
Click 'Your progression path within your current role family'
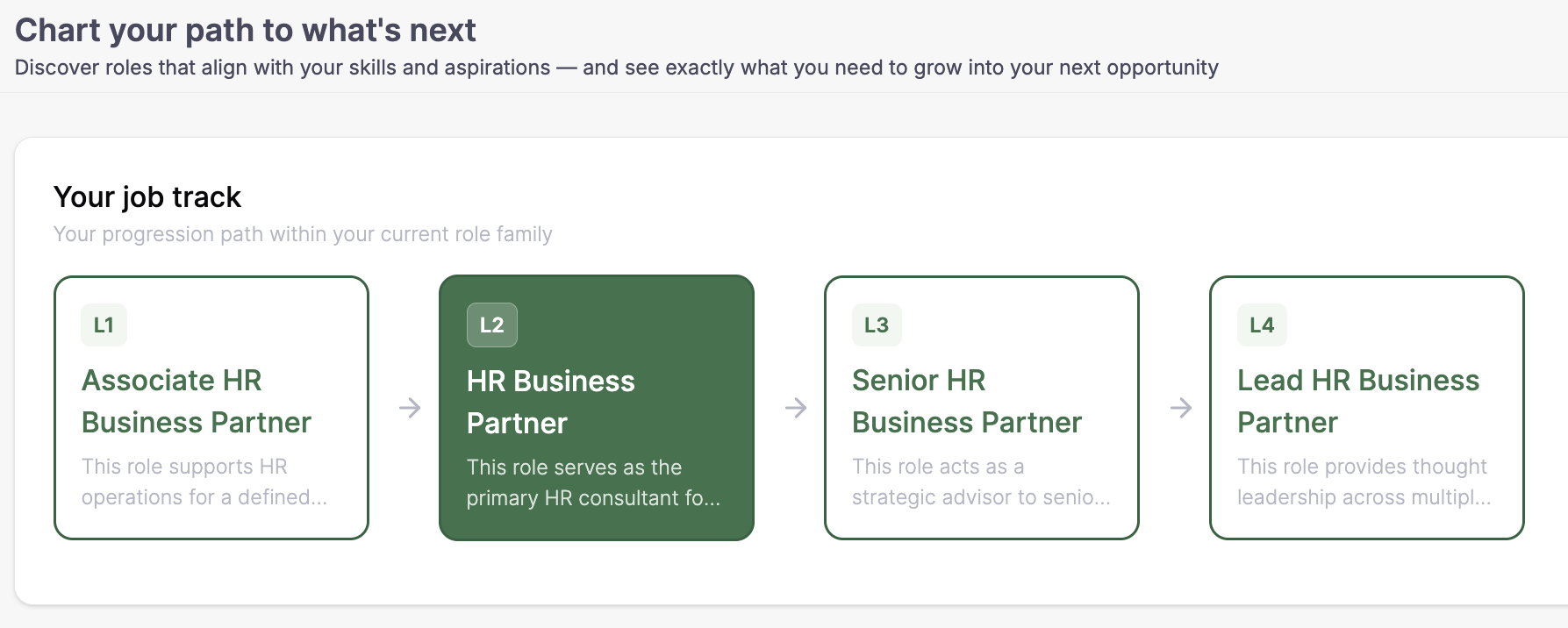coord(303,234)
